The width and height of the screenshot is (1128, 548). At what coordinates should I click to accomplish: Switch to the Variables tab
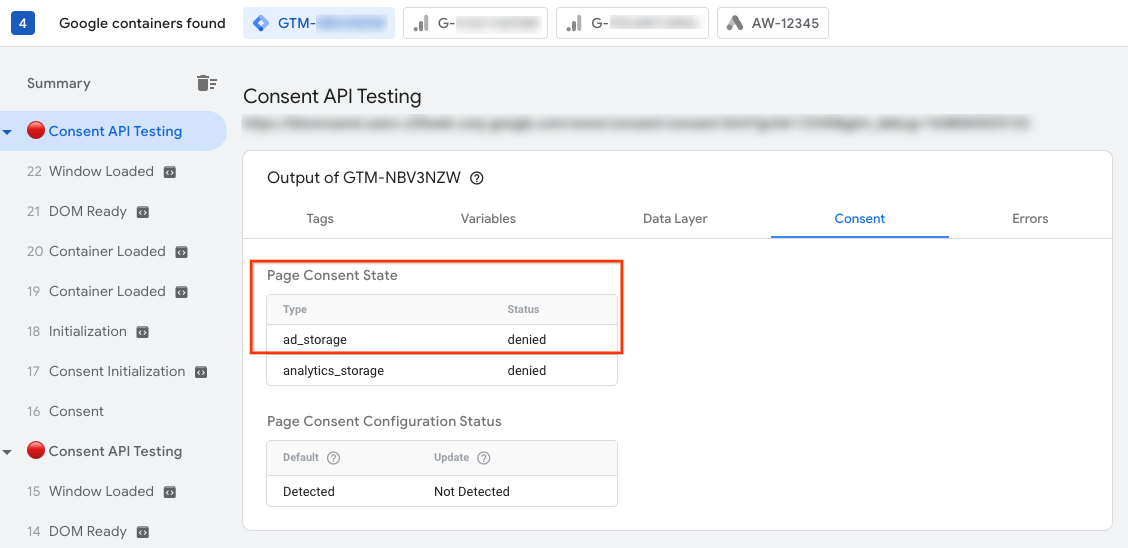(x=488, y=219)
